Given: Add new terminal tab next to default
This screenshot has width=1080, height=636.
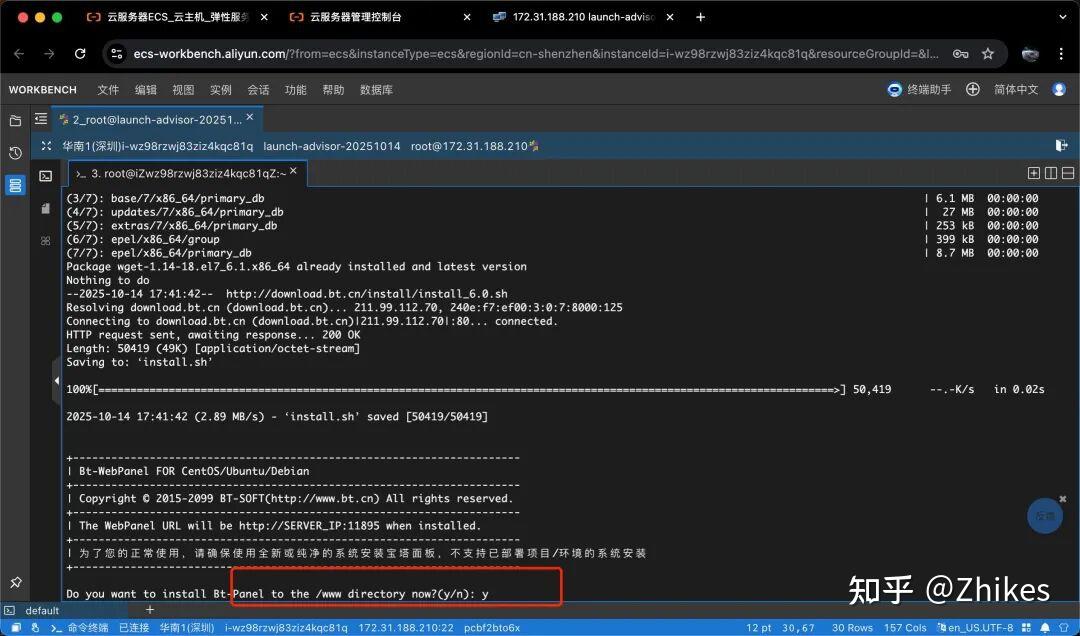Looking at the screenshot, I should tap(150, 610).
